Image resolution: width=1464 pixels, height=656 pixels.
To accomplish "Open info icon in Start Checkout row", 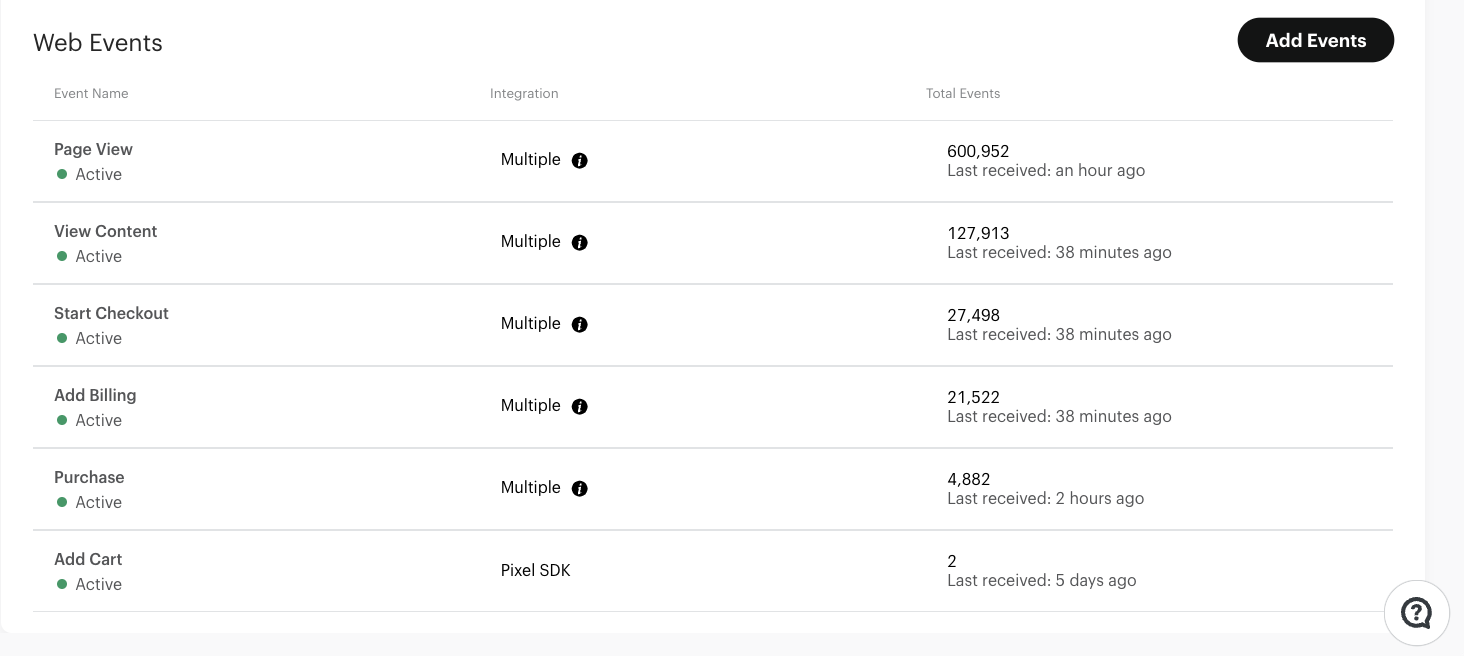I will [579, 324].
